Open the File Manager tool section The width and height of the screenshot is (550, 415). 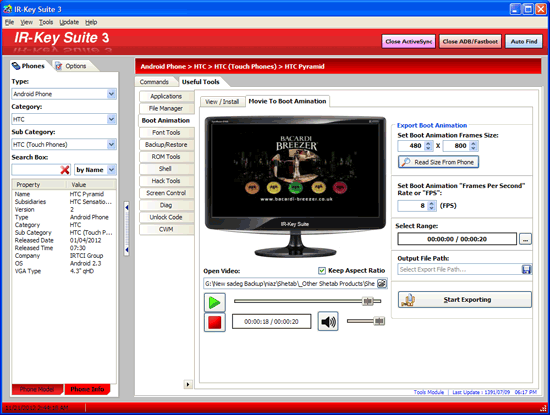(166, 108)
